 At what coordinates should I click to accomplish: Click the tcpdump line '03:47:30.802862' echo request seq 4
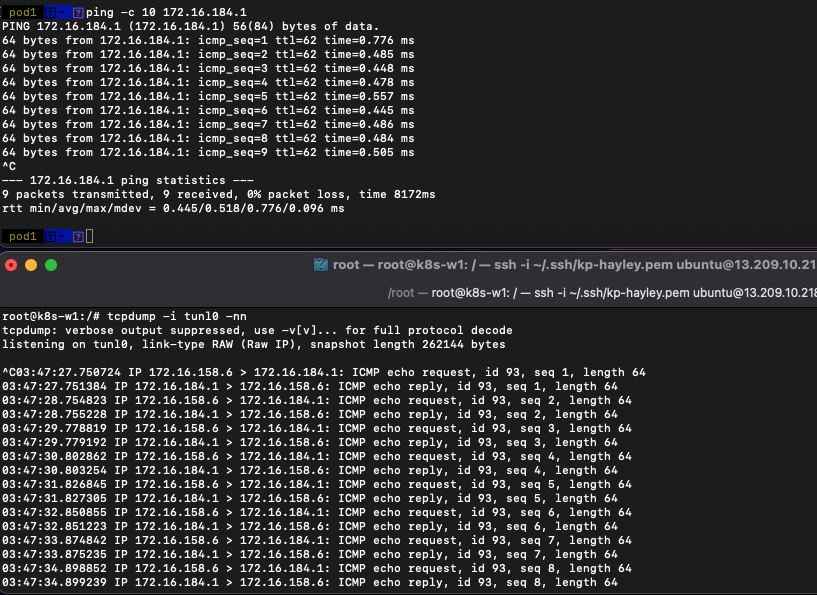pyautogui.click(x=317, y=457)
